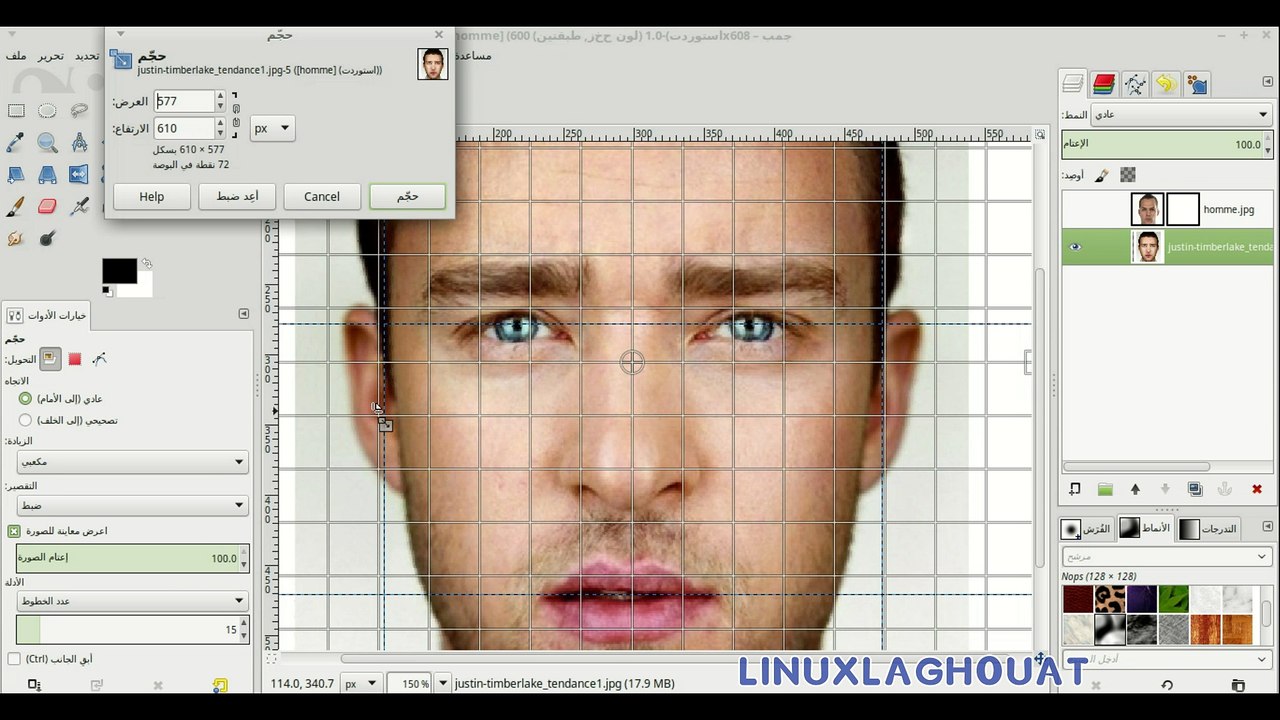
Task: Open px unit dropdown in scale dialog
Action: [272, 128]
